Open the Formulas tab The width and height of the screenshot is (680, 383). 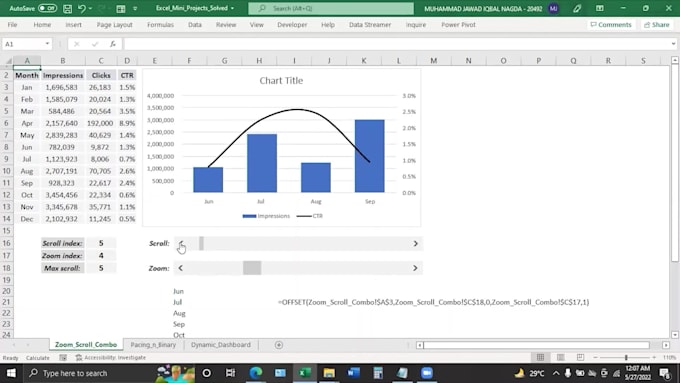(x=160, y=25)
